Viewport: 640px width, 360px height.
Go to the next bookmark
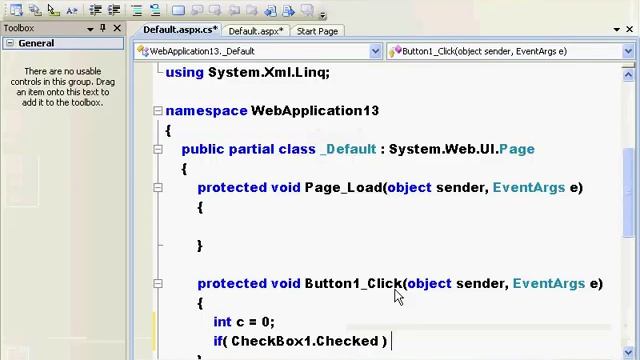tap(215, 10)
